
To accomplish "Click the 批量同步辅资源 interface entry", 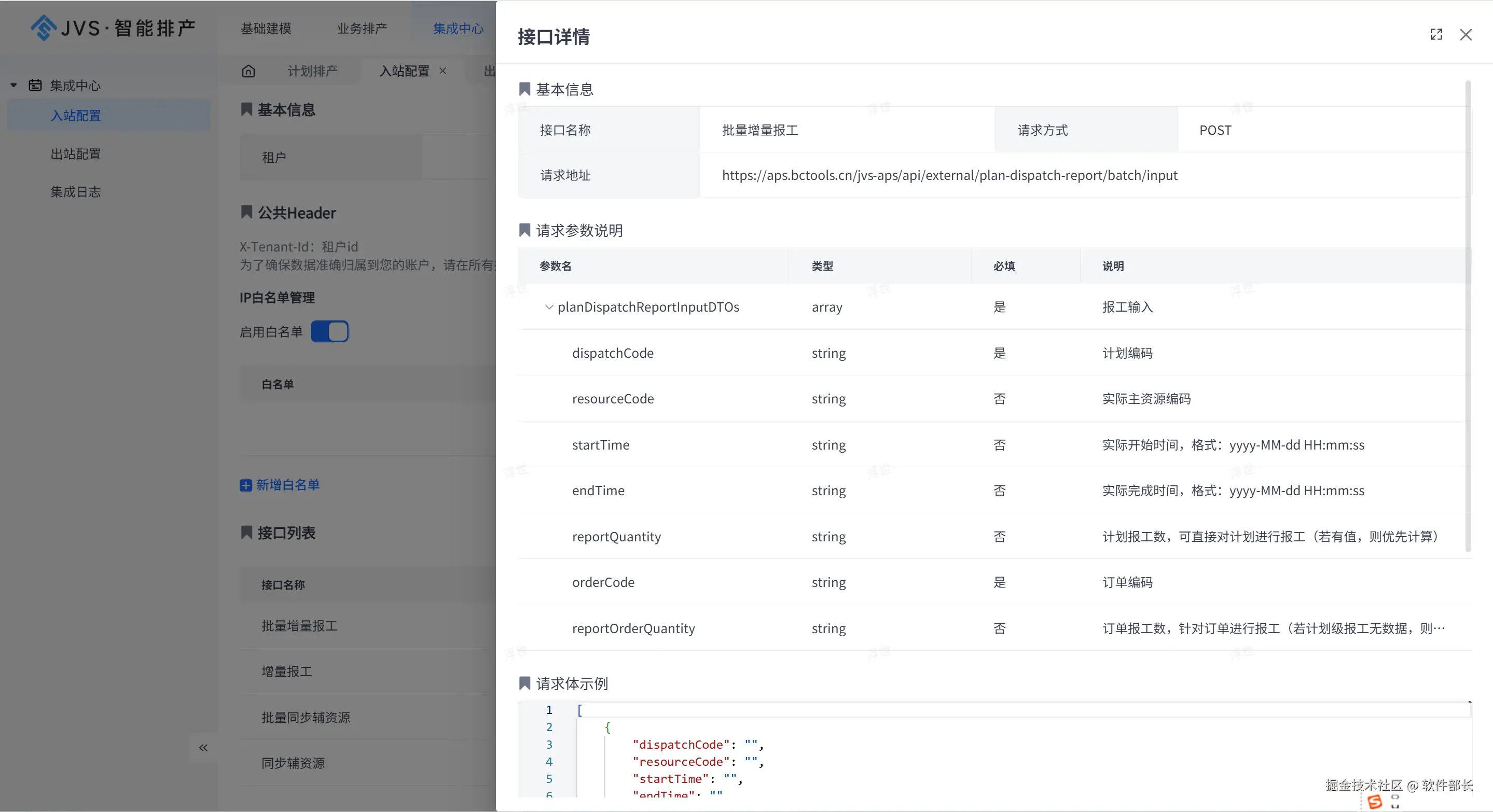I will [306, 717].
